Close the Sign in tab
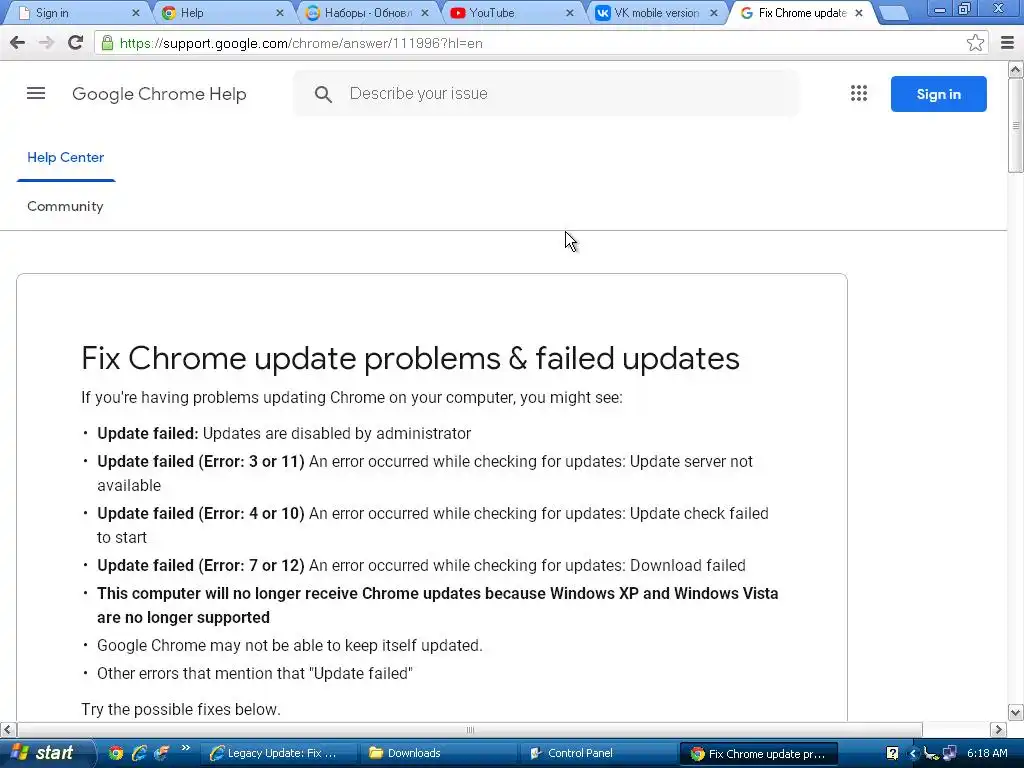 point(136,13)
